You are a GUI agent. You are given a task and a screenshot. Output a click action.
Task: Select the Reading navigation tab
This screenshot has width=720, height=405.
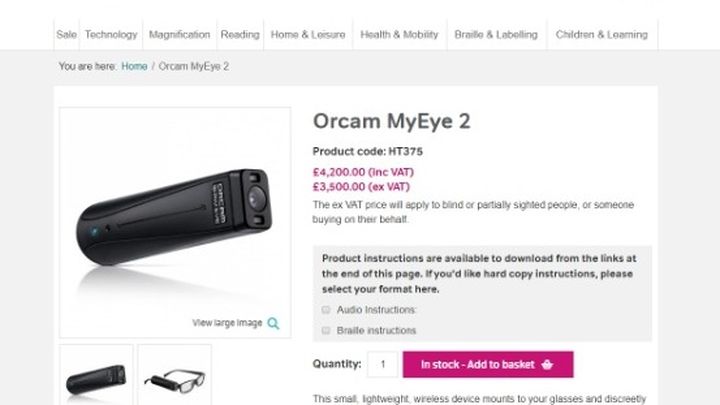[240, 34]
